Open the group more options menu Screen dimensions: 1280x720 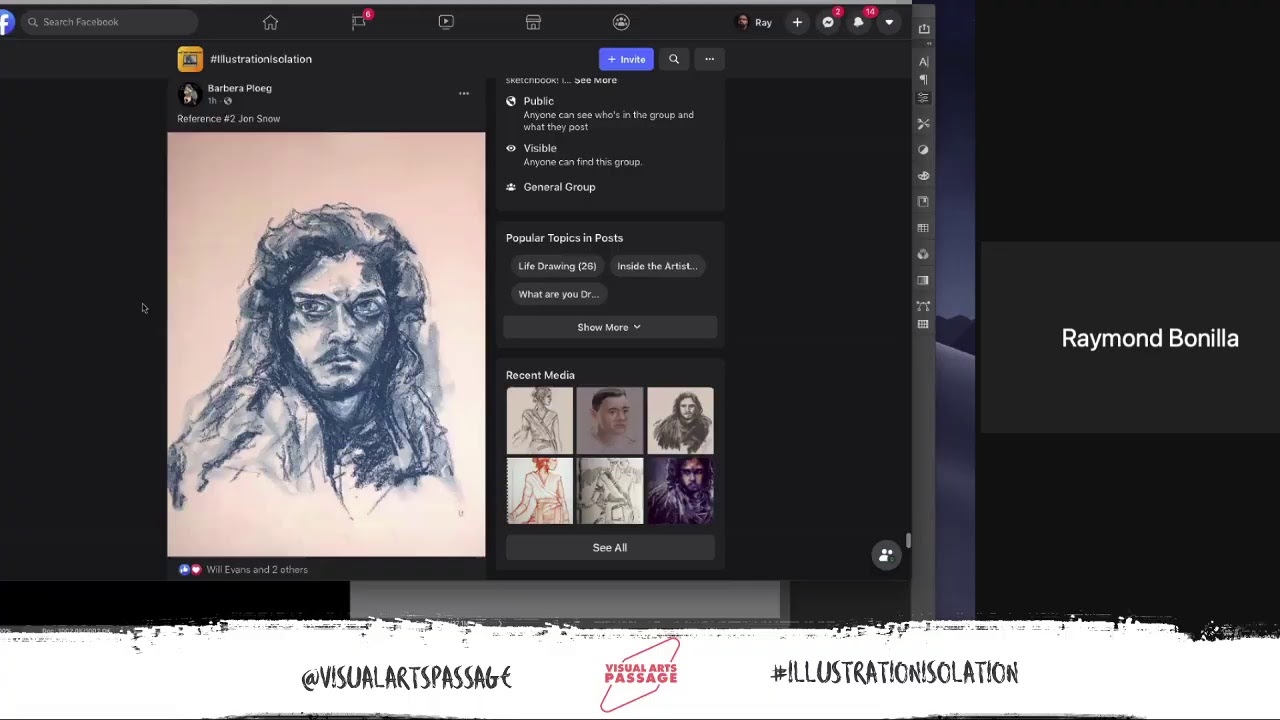pos(709,59)
